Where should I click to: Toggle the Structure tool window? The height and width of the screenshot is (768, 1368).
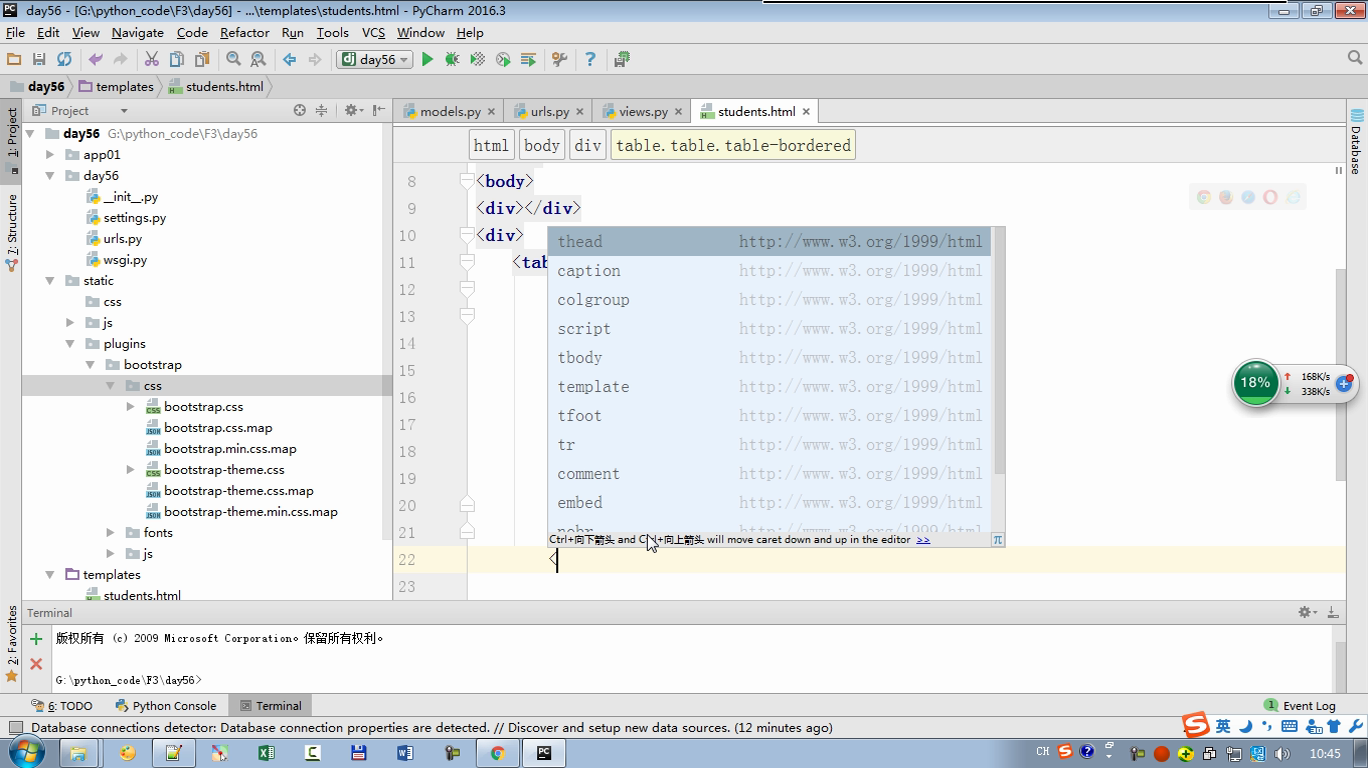click(12, 232)
